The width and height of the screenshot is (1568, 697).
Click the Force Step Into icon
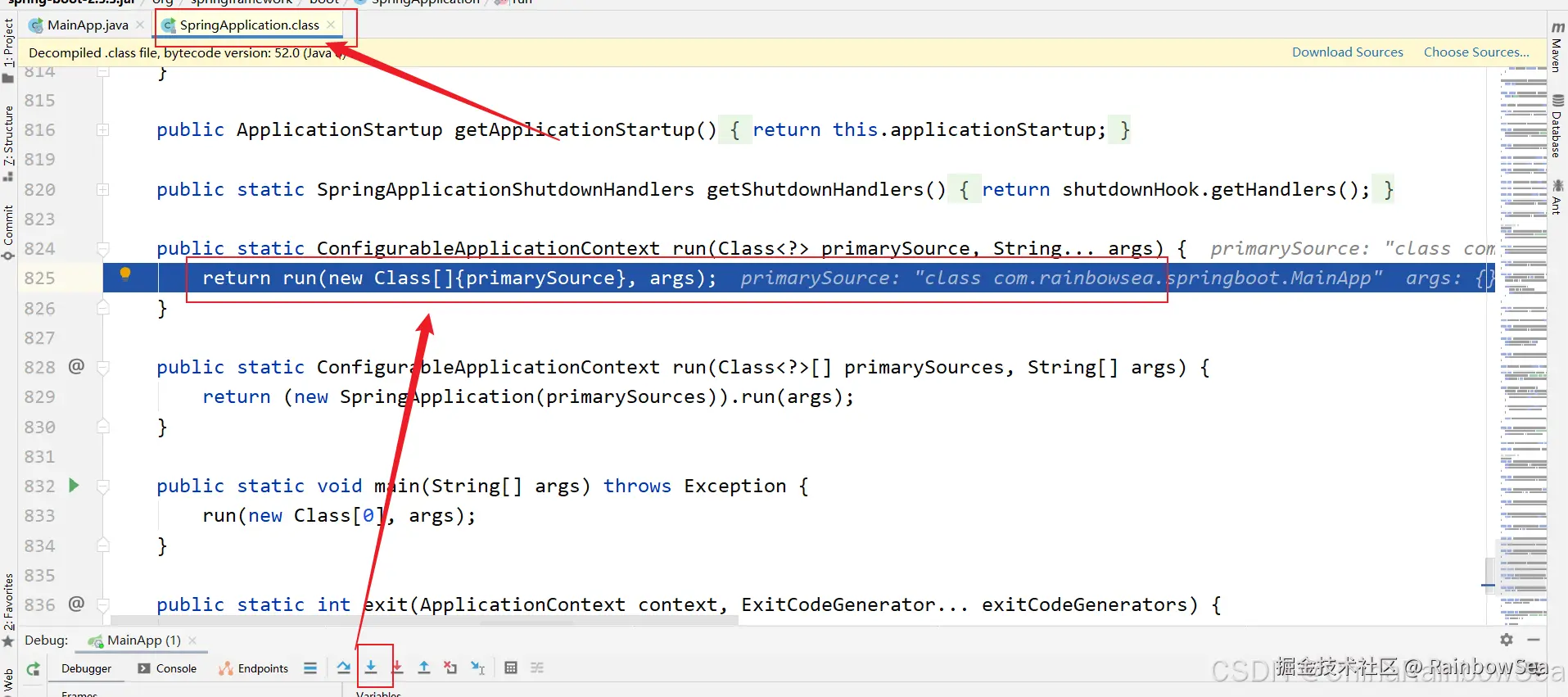(397, 668)
